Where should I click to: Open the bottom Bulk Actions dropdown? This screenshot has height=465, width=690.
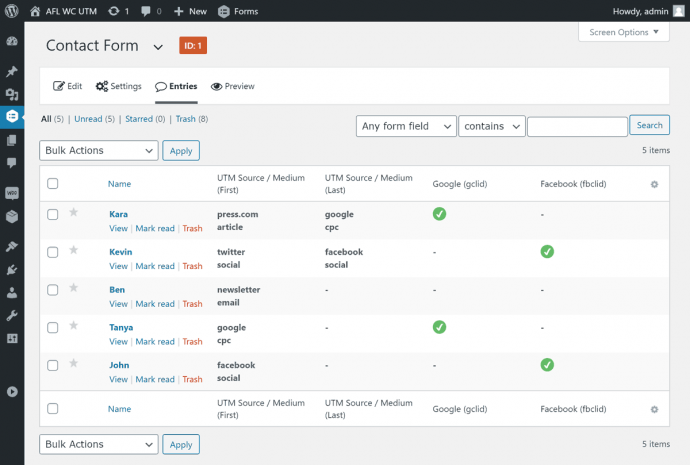(x=99, y=444)
